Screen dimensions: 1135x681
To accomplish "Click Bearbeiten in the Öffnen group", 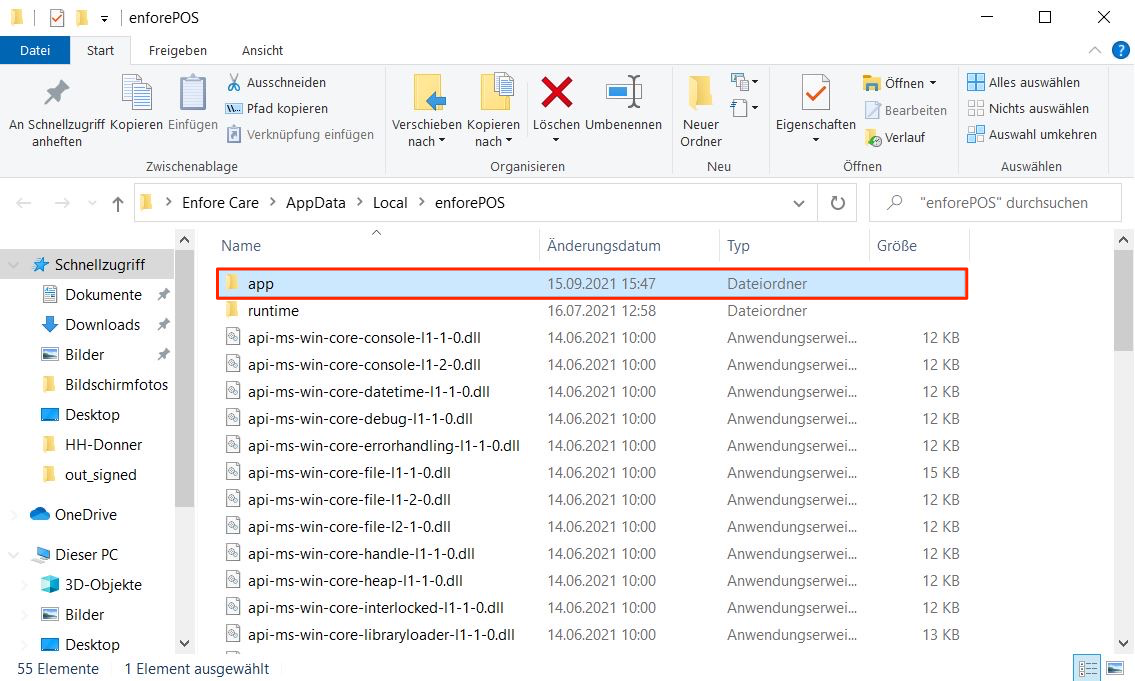I will pyautogui.click(x=906, y=110).
